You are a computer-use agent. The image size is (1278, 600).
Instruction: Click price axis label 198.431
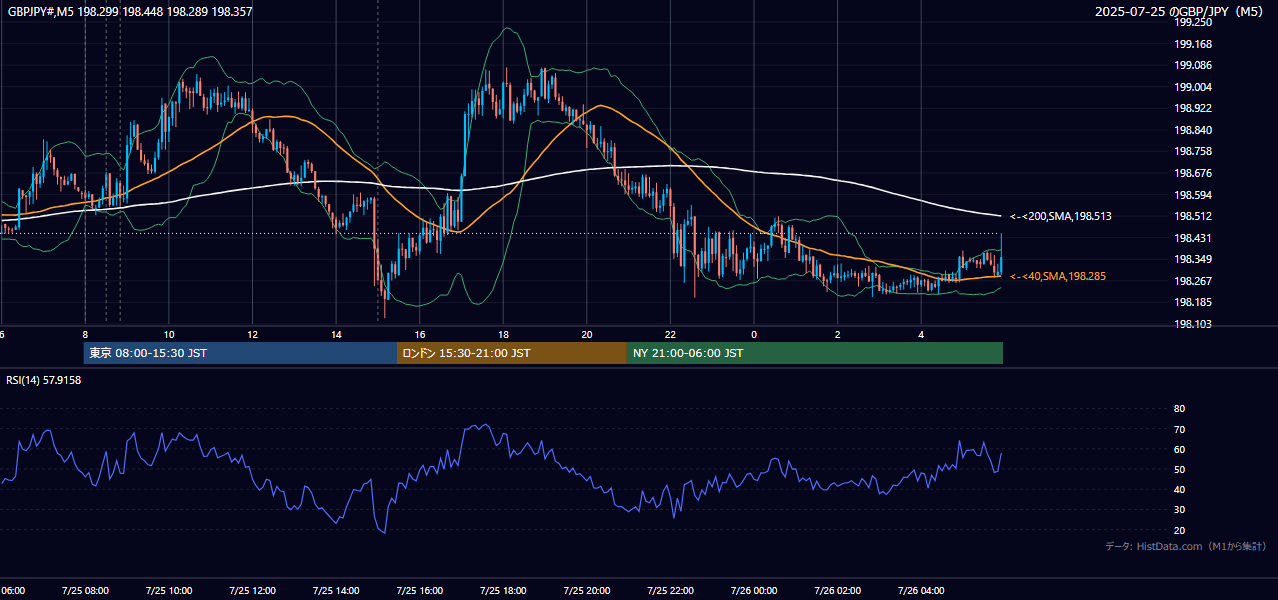[1192, 238]
